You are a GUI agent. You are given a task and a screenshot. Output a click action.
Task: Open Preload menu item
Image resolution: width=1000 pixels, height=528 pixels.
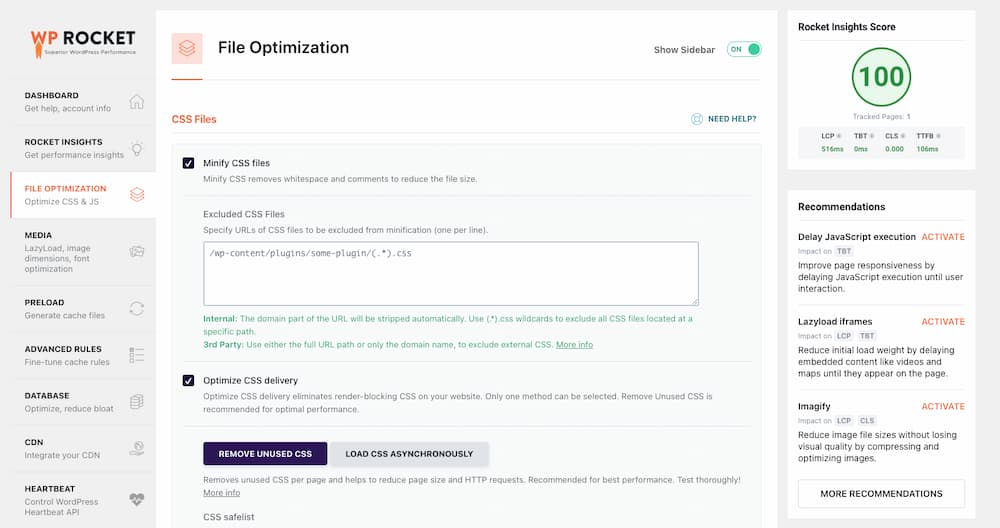pos(83,309)
